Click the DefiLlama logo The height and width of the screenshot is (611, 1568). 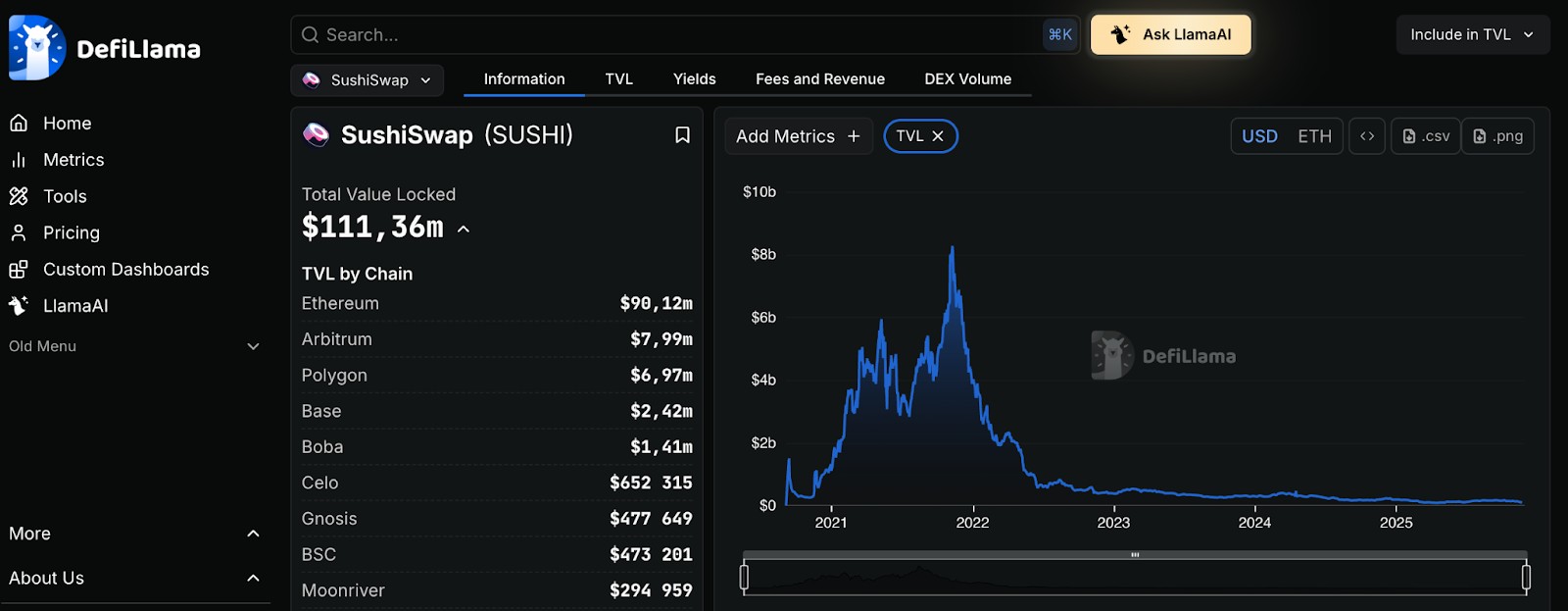click(105, 47)
